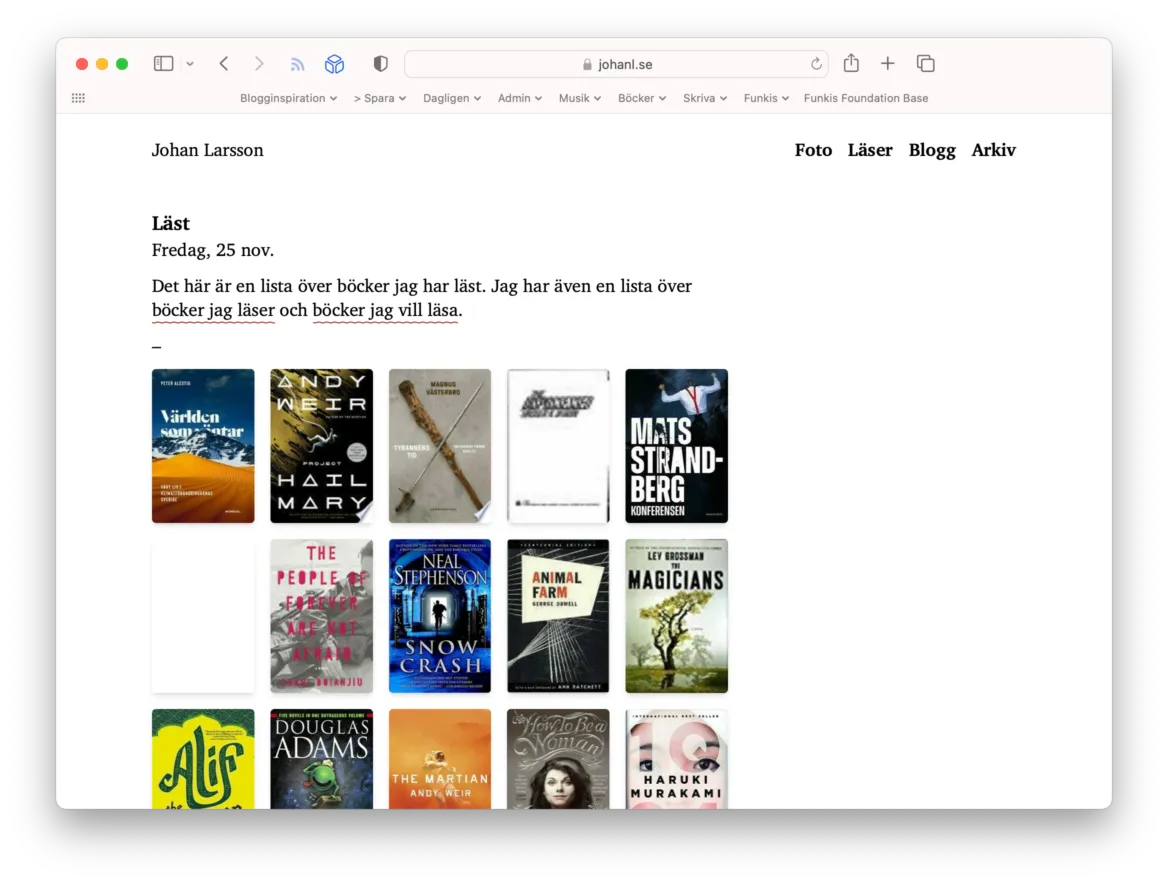Open How To Be a Woman cover
Image resolution: width=1168 pixels, height=883 pixels.
coord(559,759)
